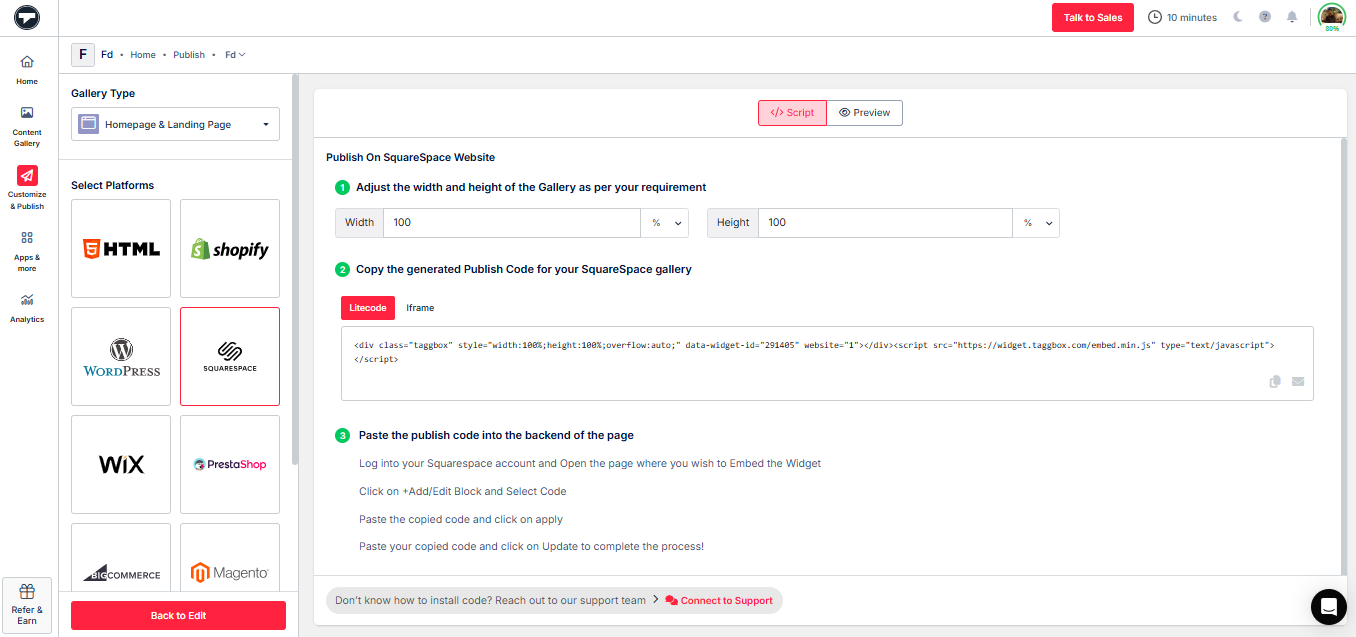Open the live chat bubble
The width and height of the screenshot is (1356, 637).
point(1328,606)
